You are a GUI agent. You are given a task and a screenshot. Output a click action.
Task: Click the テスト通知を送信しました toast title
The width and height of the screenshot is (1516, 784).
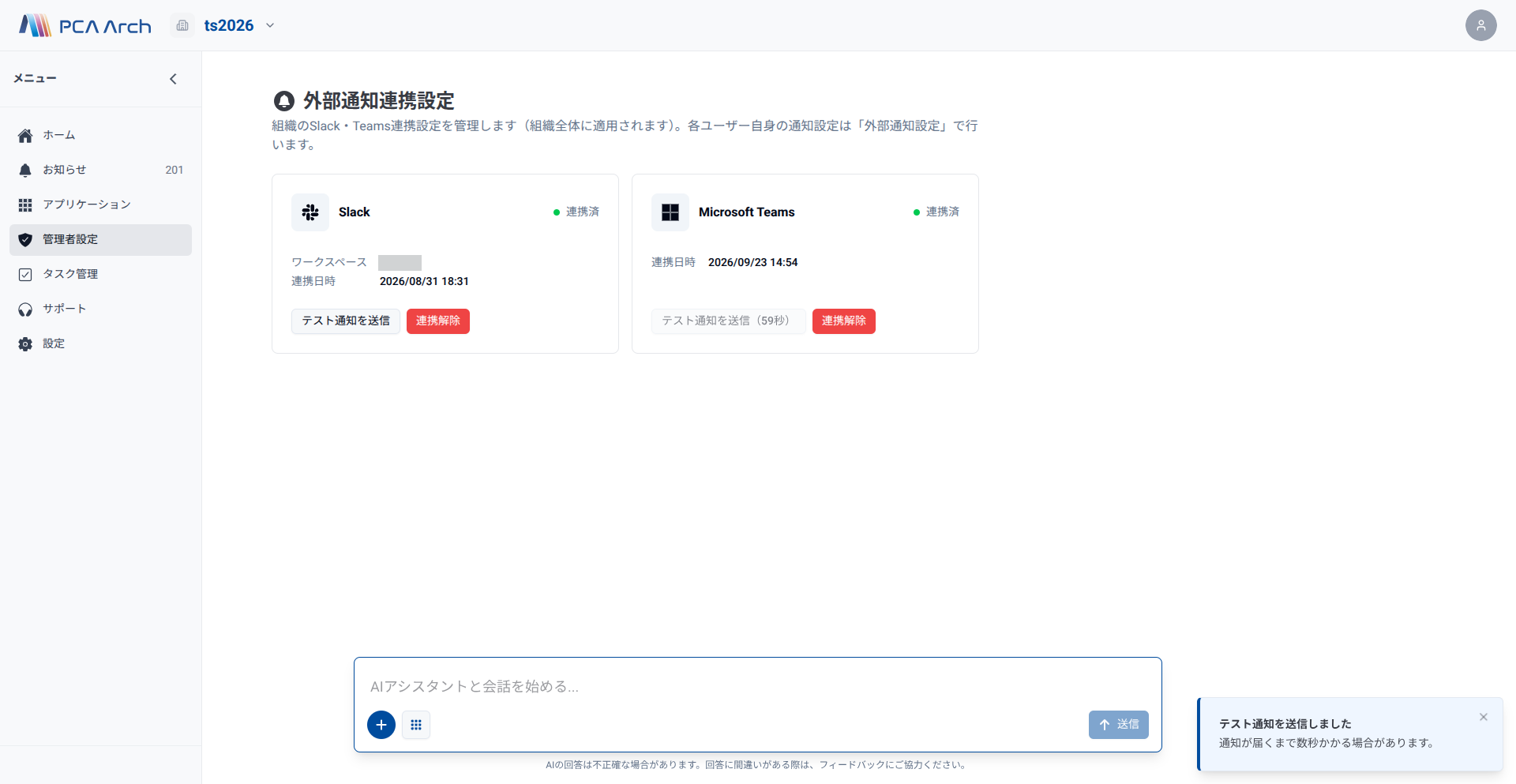pos(1285,724)
